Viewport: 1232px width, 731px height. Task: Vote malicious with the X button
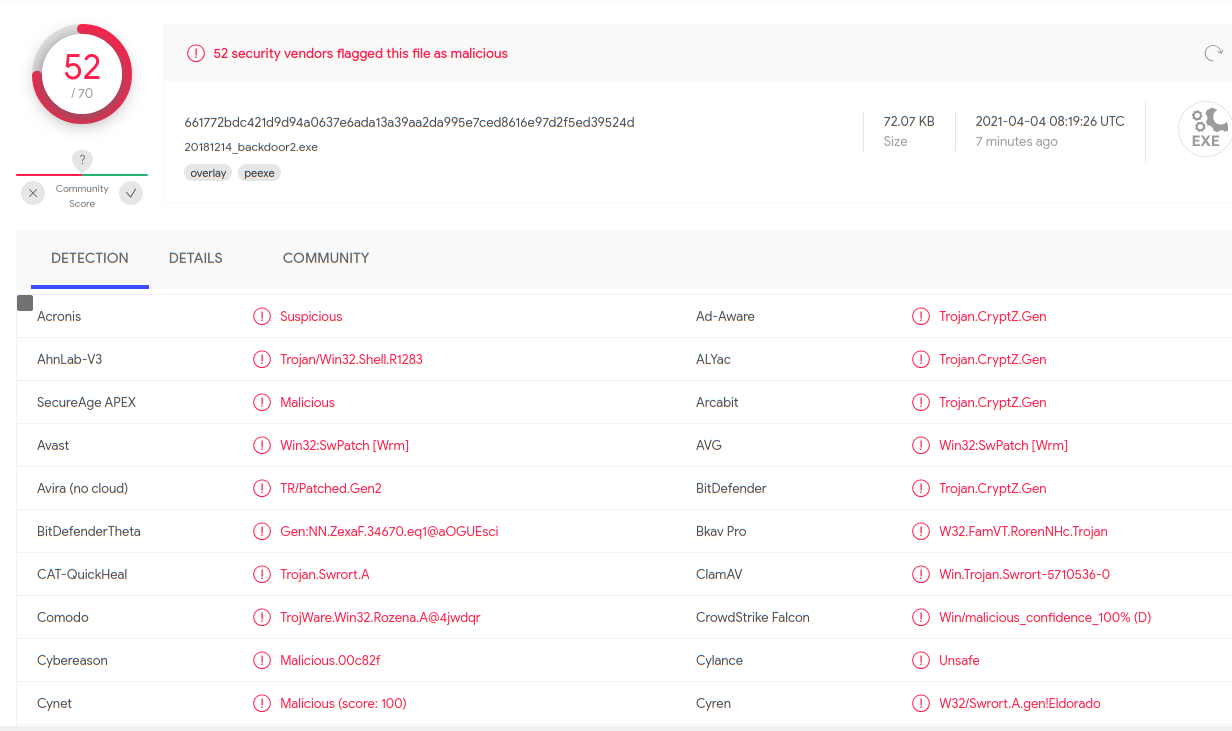(x=33, y=193)
